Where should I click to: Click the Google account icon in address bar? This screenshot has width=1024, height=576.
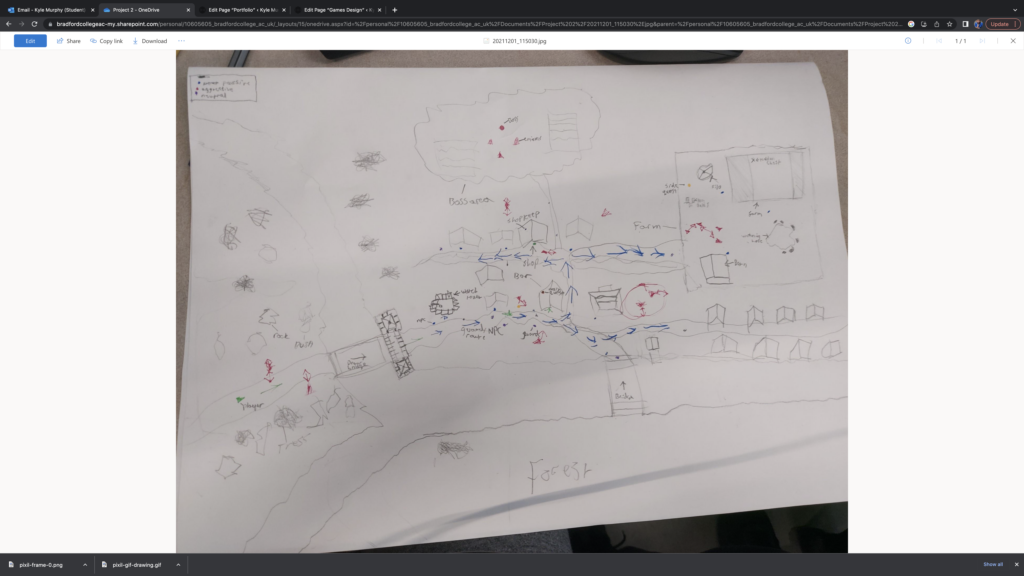pyautogui.click(x=911, y=24)
